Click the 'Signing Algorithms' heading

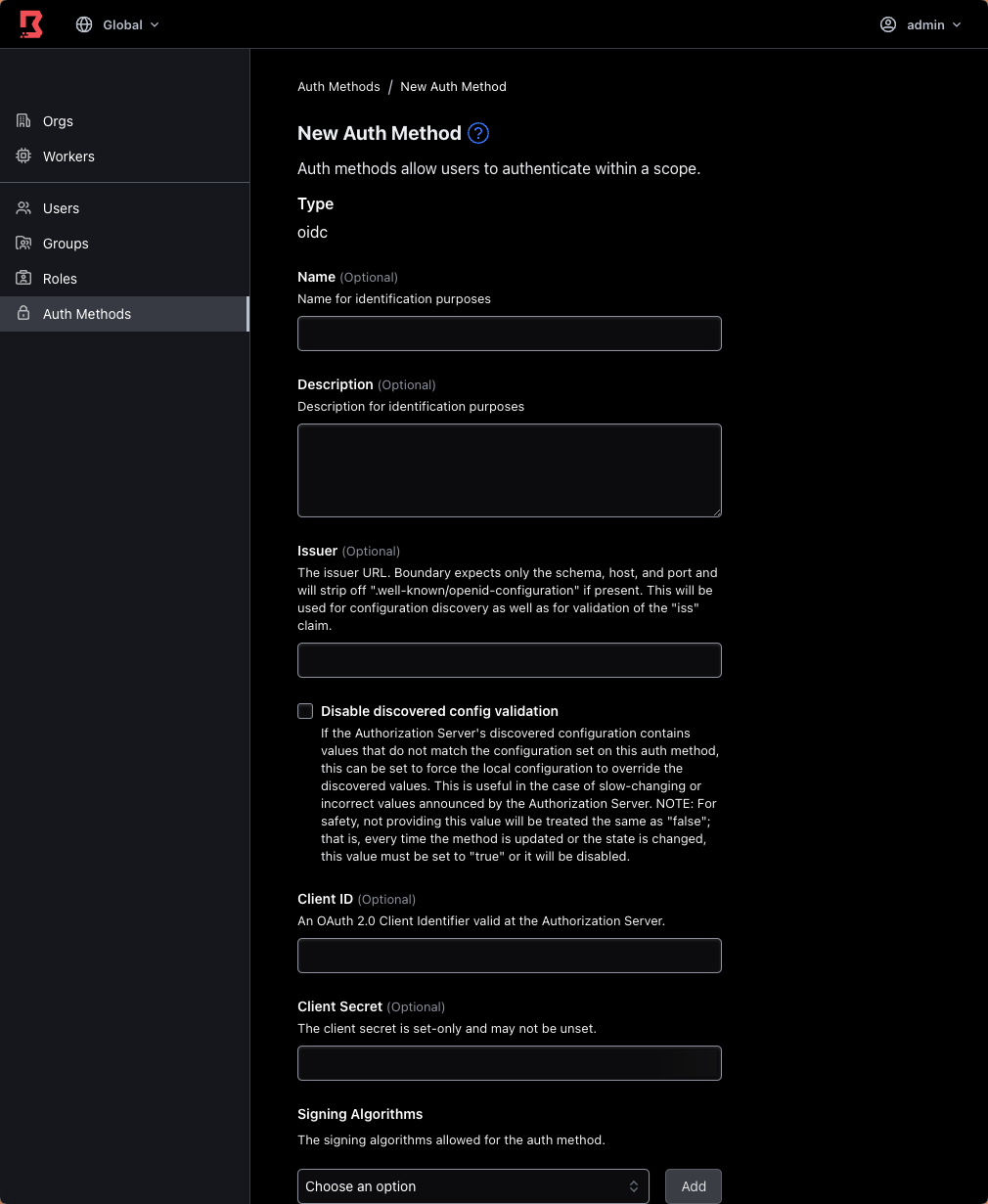click(x=360, y=1114)
